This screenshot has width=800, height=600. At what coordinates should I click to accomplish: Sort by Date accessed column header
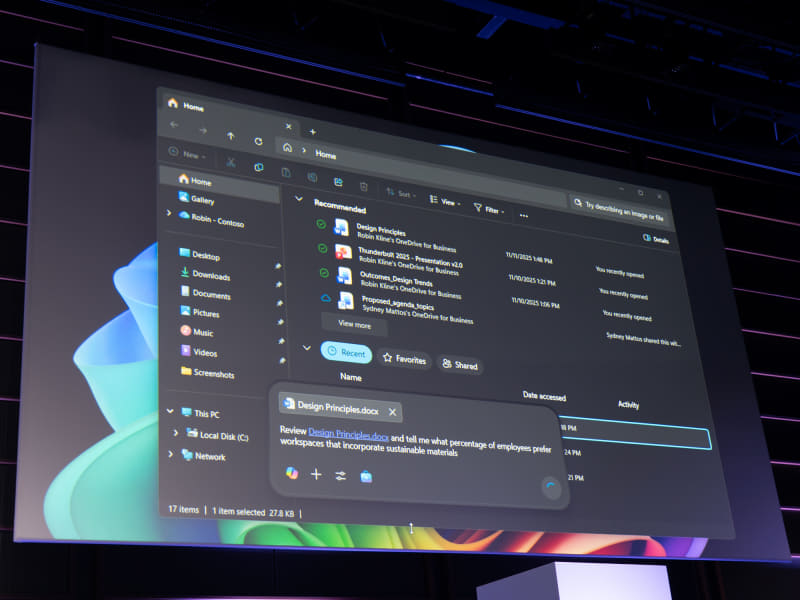click(x=544, y=396)
